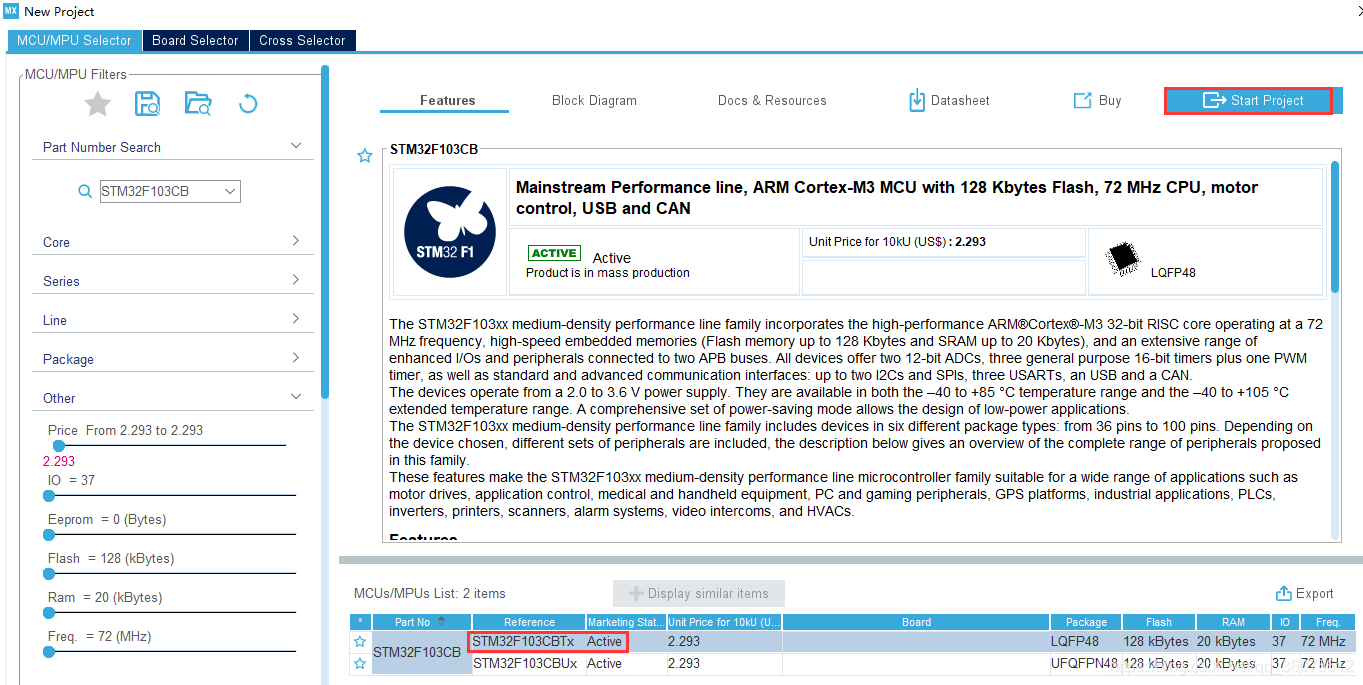The width and height of the screenshot is (1363, 685).
Task: Click the Ram slider handle
Action: click(x=49, y=612)
